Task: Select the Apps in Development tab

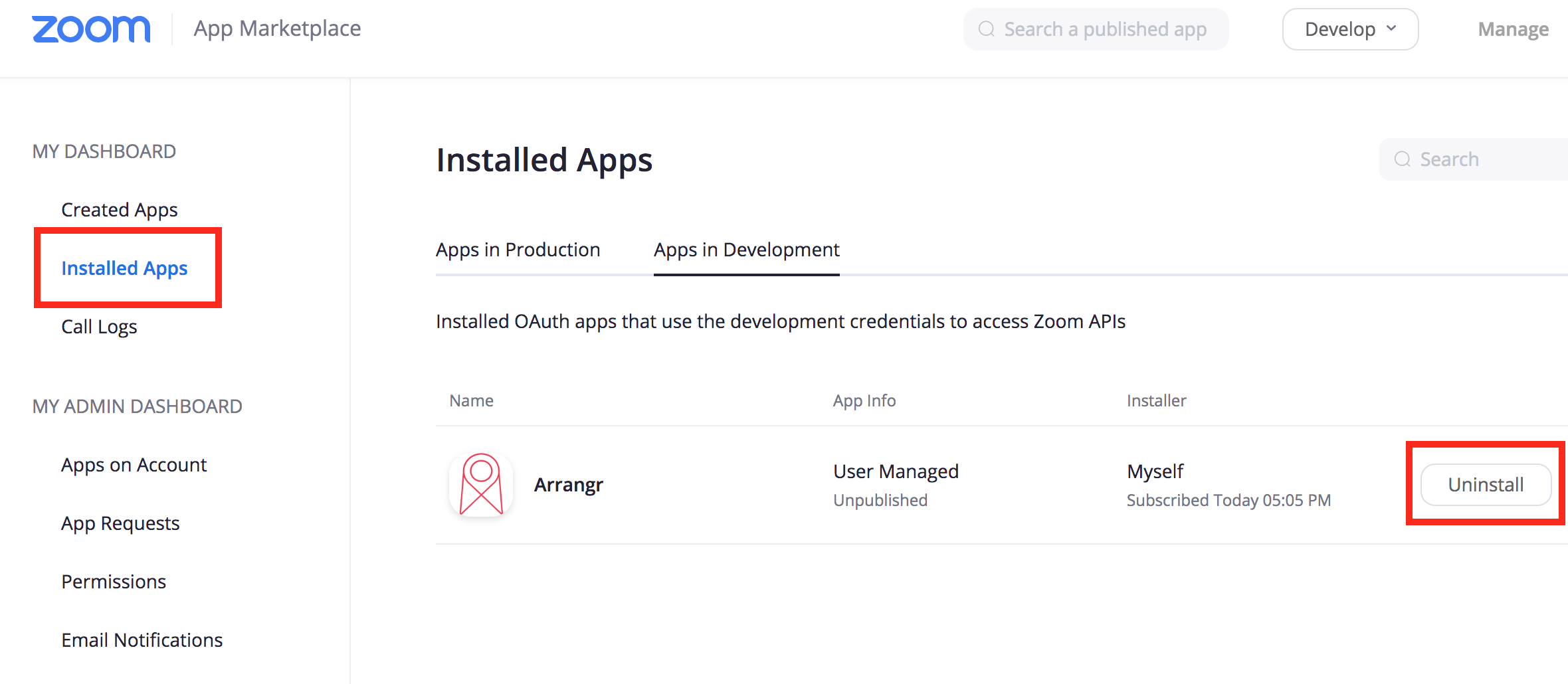Action: tap(746, 250)
